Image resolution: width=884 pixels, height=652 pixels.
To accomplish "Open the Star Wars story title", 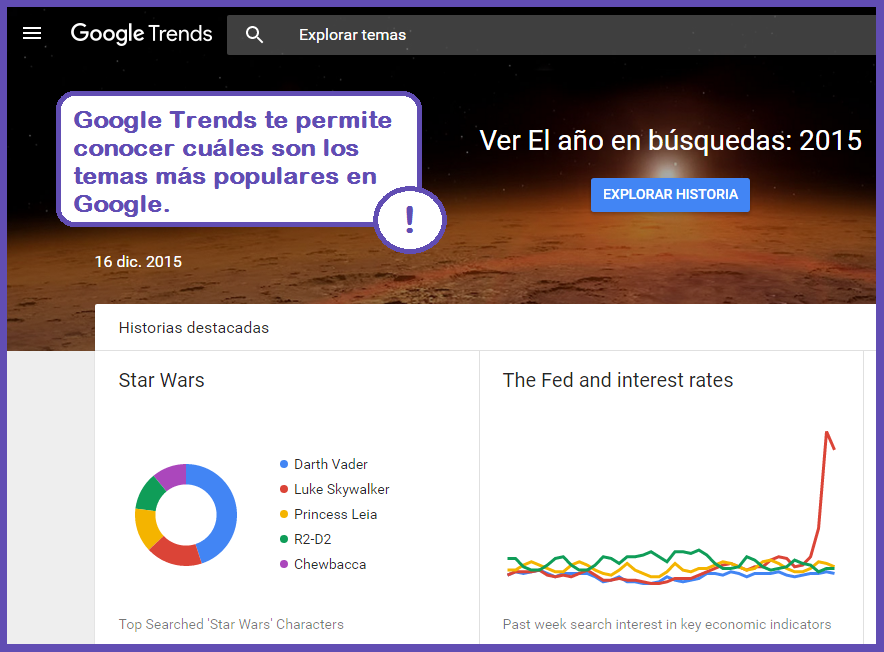I will pyautogui.click(x=161, y=380).
